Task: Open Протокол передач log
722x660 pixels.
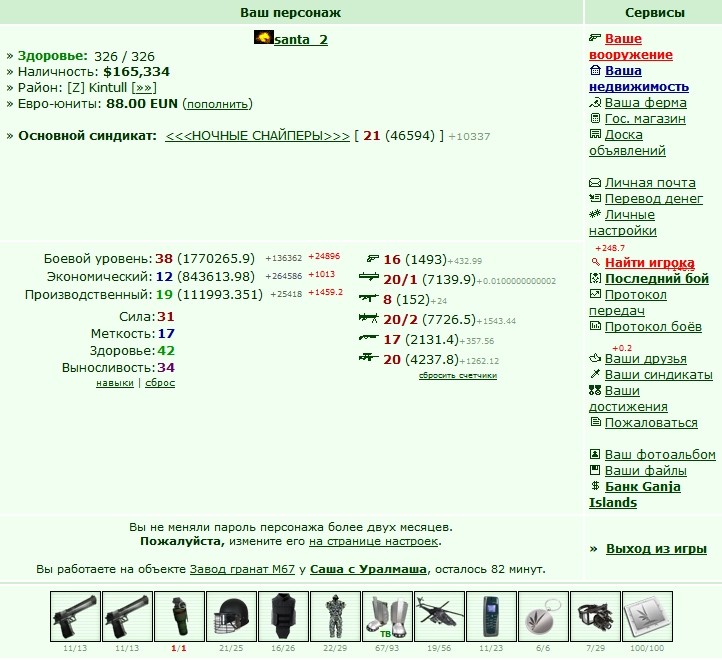Action: tap(628, 303)
